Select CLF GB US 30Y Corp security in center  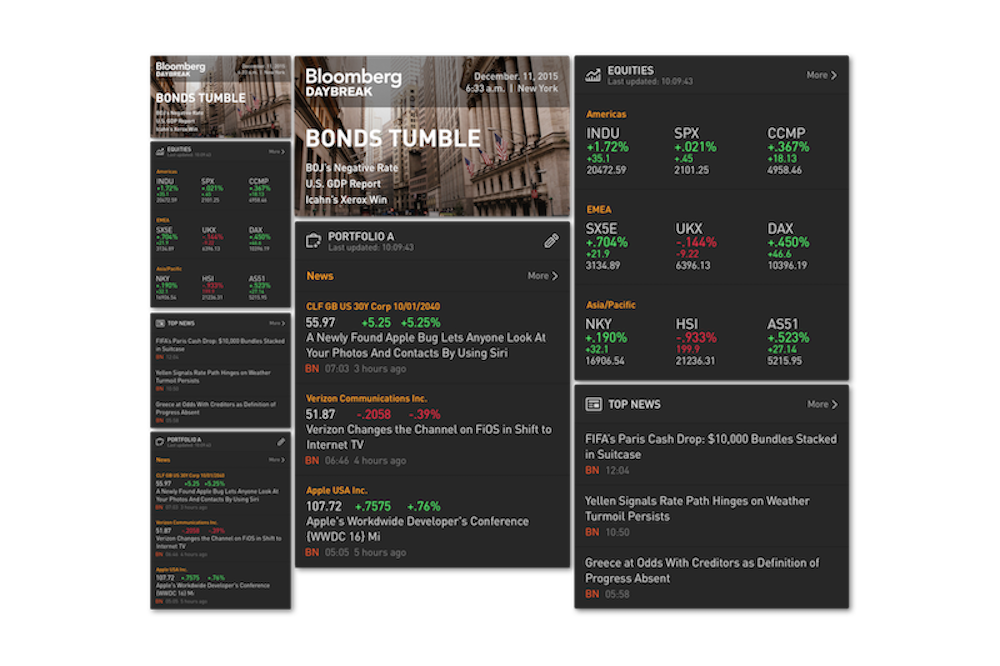pyautogui.click(x=372, y=306)
